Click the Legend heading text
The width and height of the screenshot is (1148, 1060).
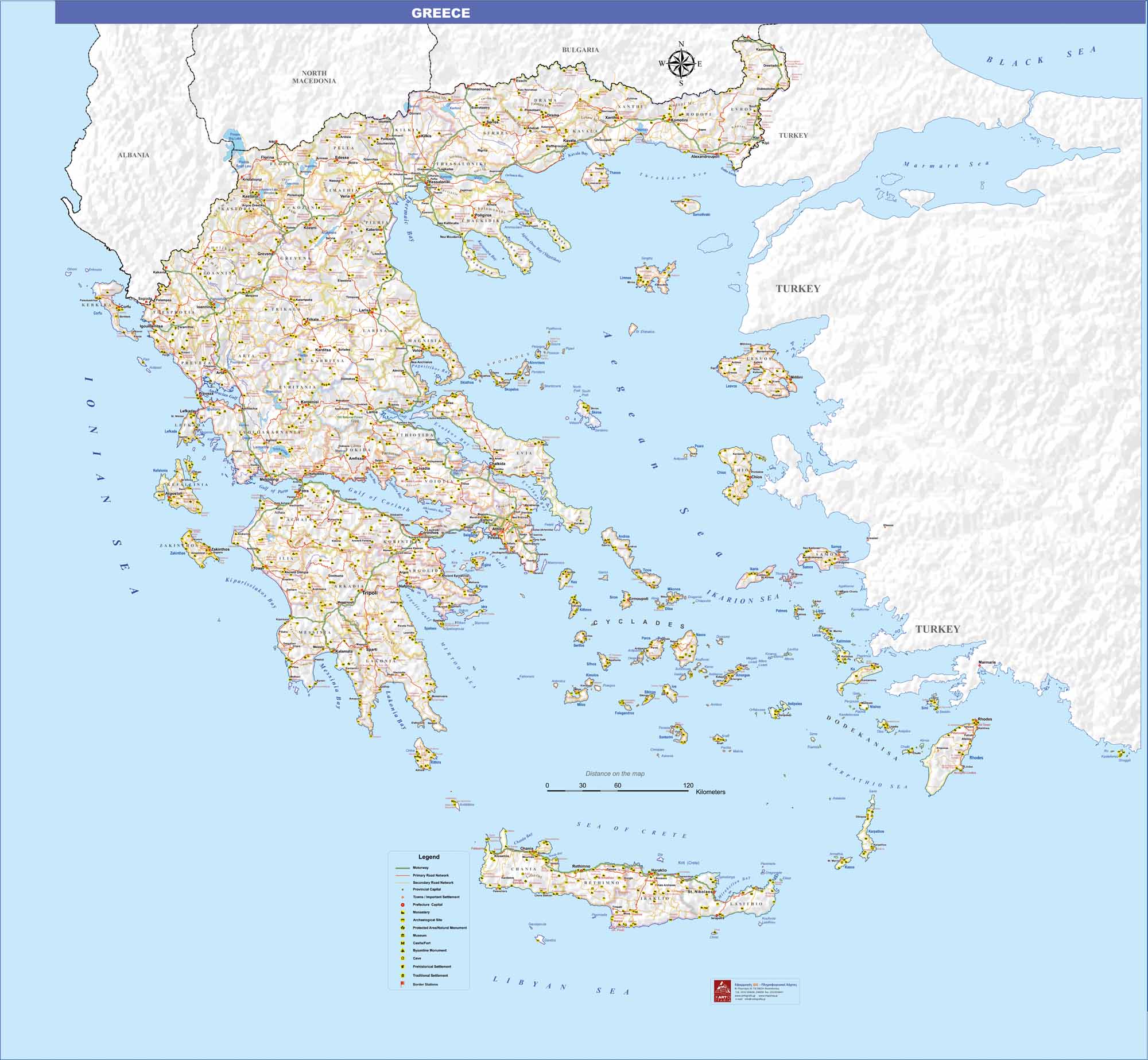pyautogui.click(x=429, y=857)
